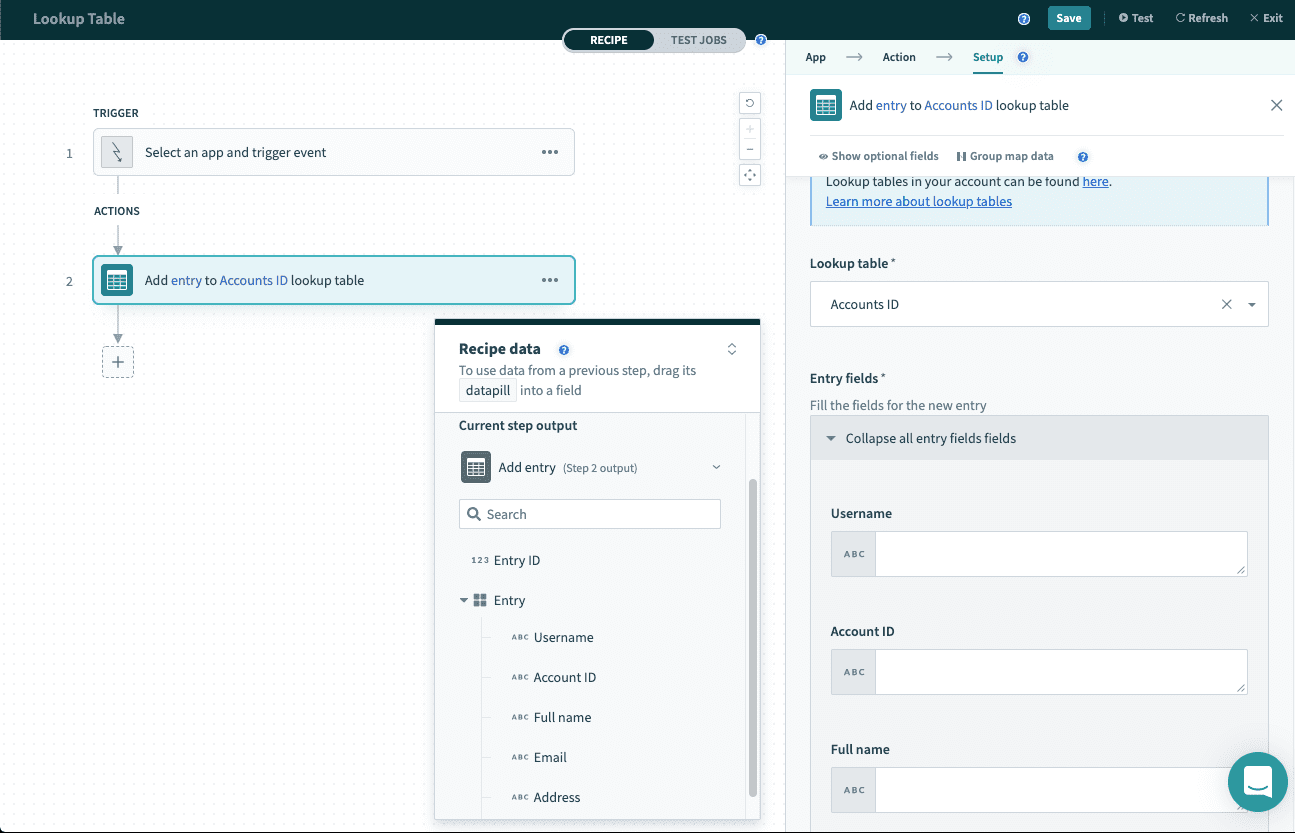The height and width of the screenshot is (833, 1295).
Task: Open the Step 2 output selector dropdown
Action: click(715, 467)
